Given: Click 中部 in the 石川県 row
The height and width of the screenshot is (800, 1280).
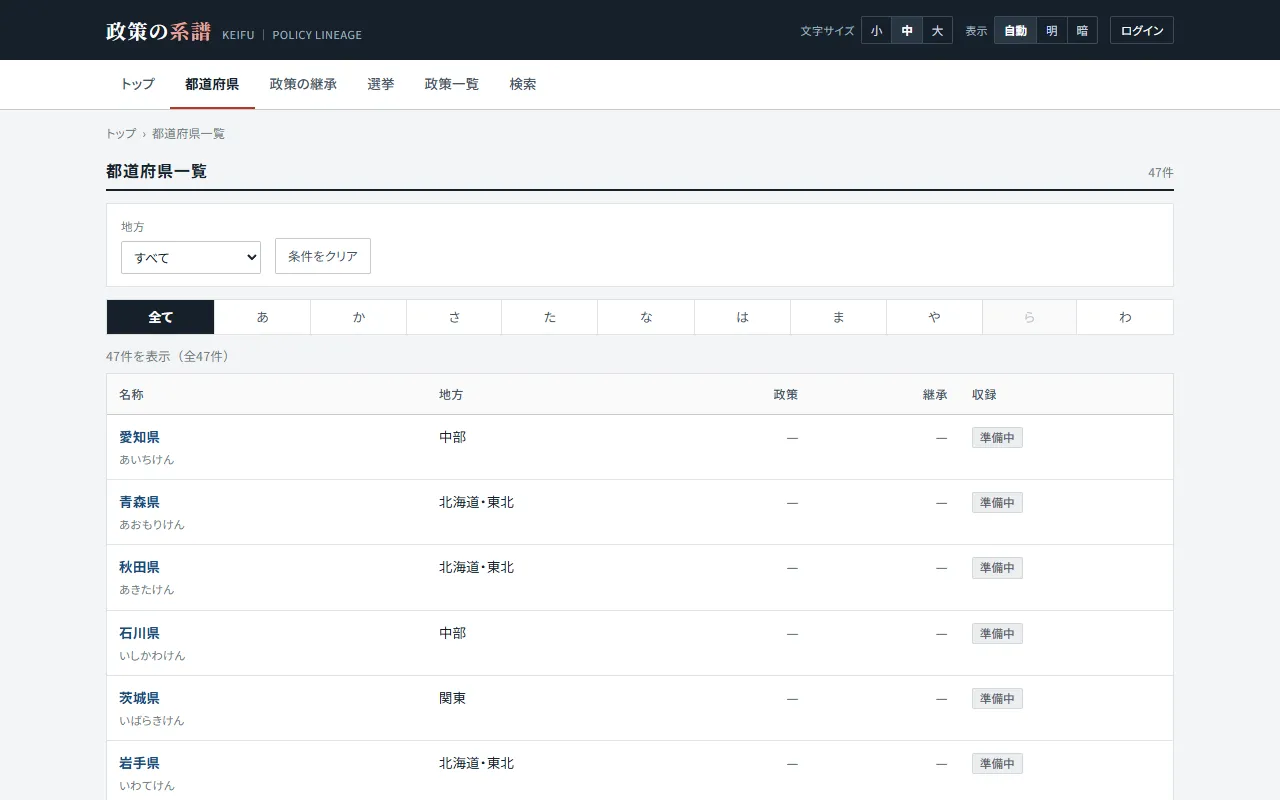Looking at the screenshot, I should pyautogui.click(x=452, y=633).
